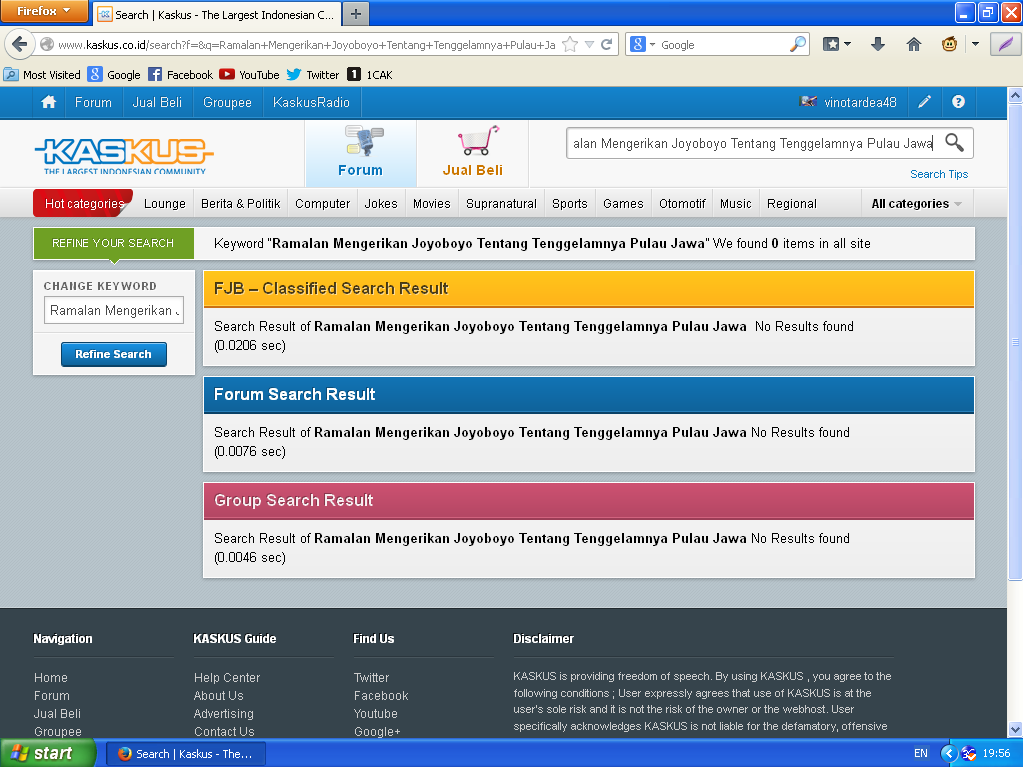
Task: Click the KASKUS logo
Action: [x=124, y=156]
